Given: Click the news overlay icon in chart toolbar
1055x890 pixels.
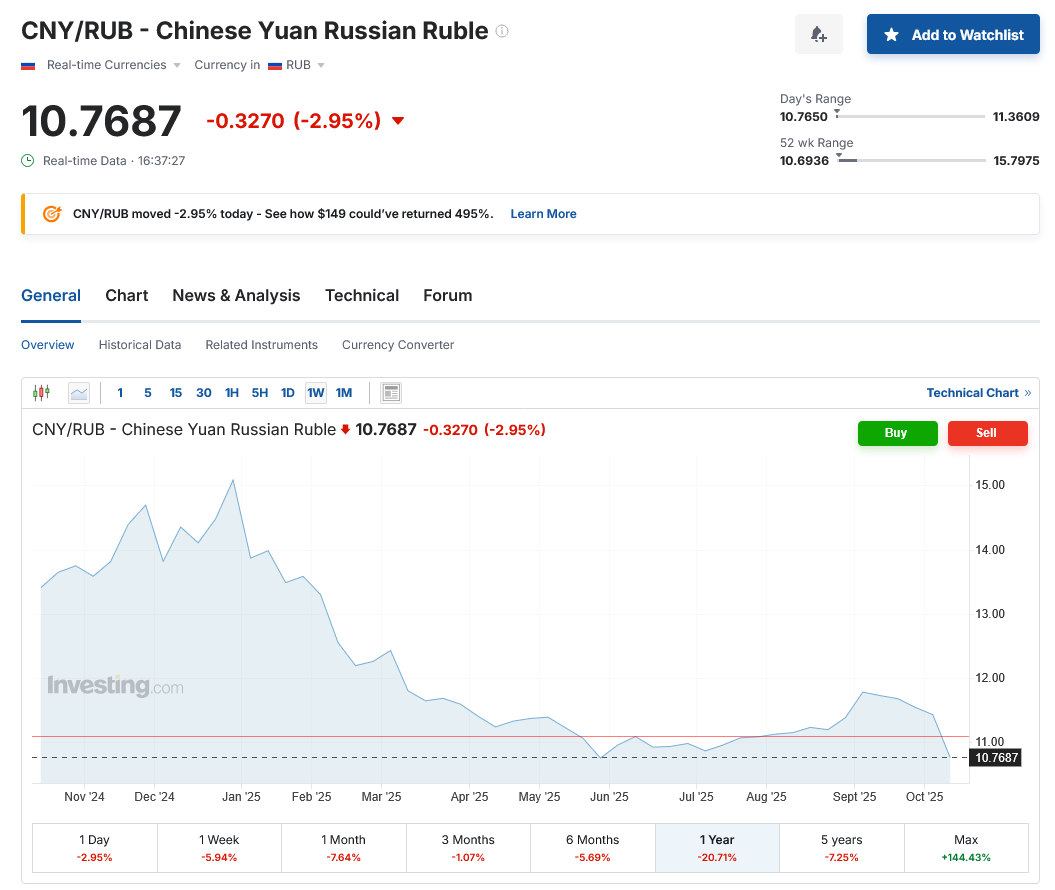Looking at the screenshot, I should 391,393.
